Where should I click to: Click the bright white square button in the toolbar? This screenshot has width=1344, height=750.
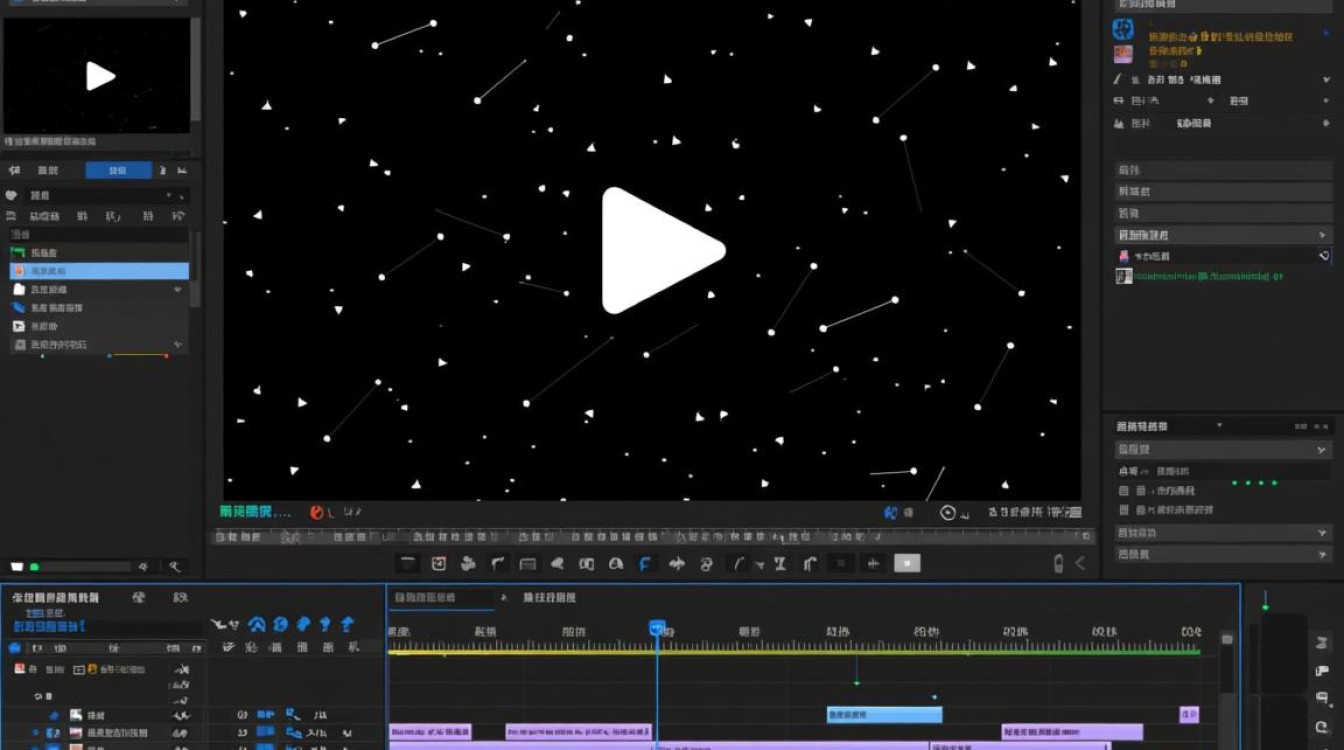tap(907, 563)
